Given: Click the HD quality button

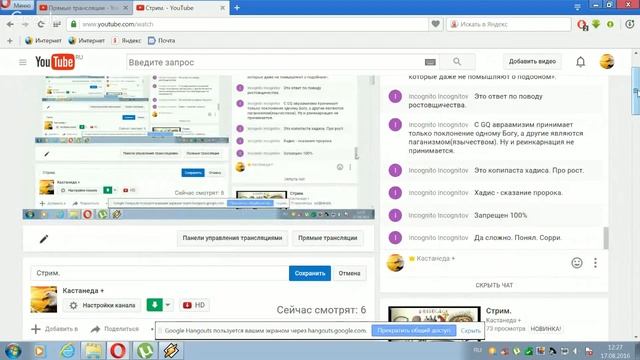Looking at the screenshot, I should tap(194, 305).
